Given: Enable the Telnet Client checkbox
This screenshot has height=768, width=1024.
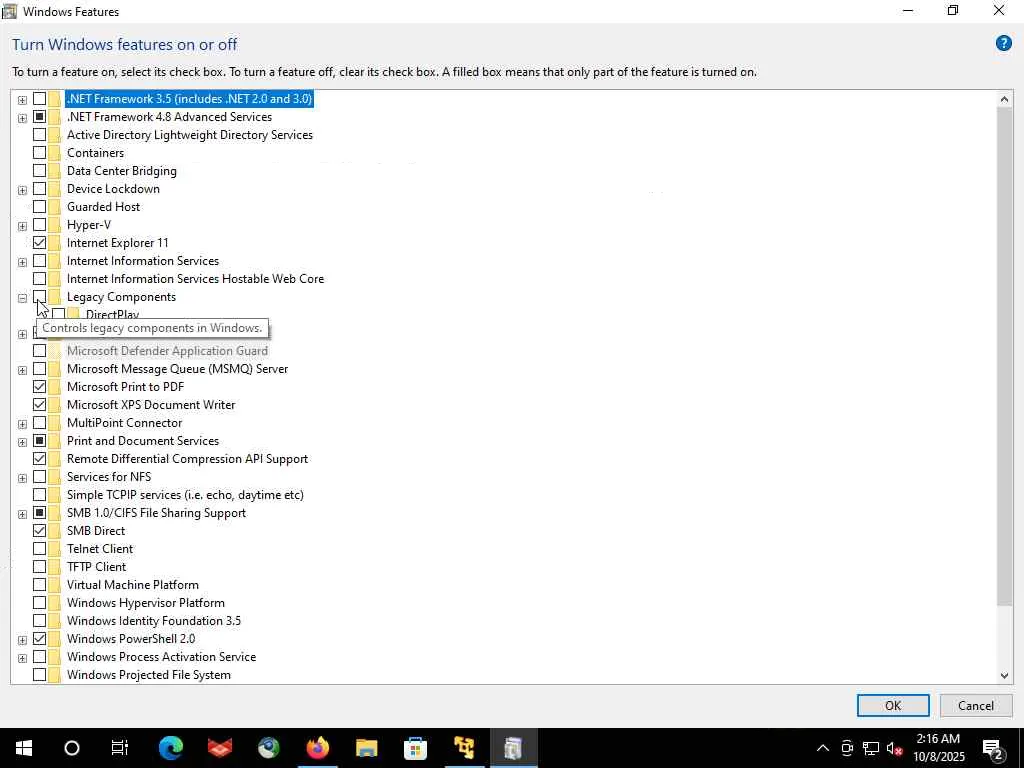Looking at the screenshot, I should coord(39,549).
